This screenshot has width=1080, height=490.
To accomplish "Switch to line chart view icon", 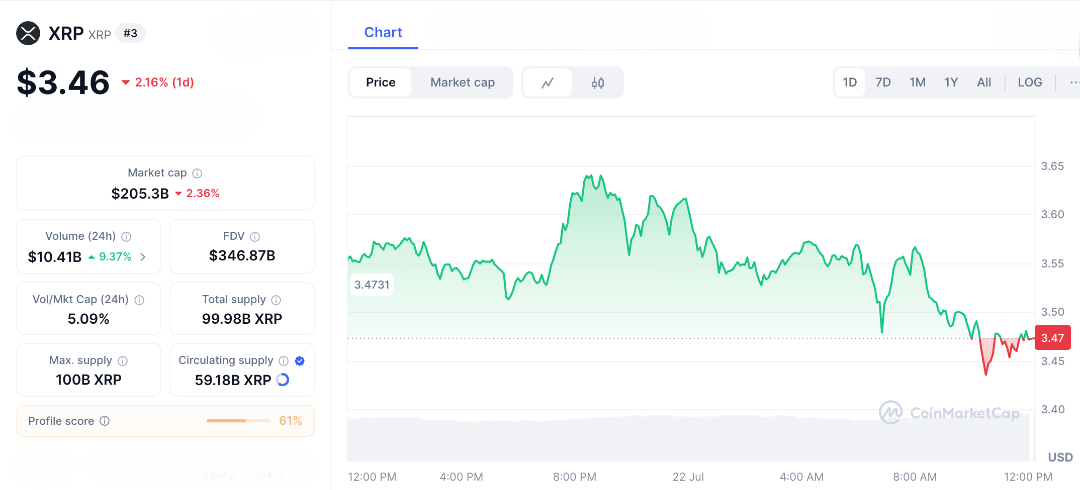I will tap(548, 83).
